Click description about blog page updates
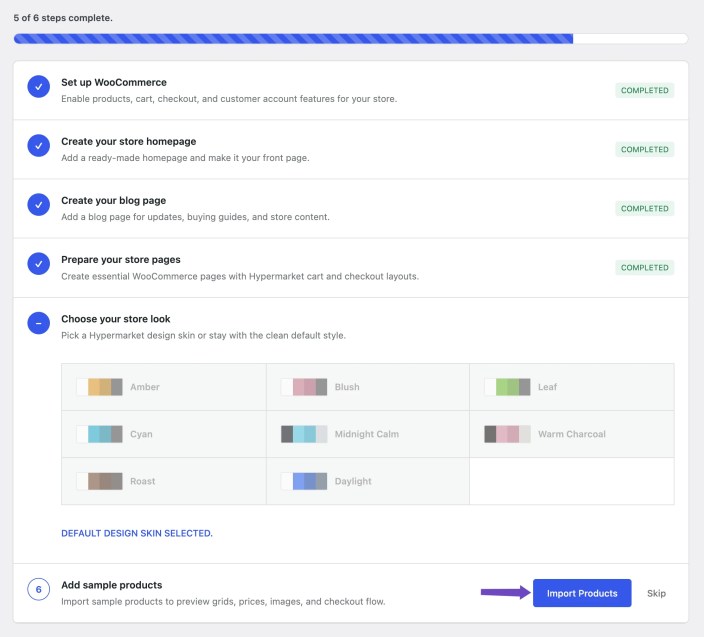 [x=195, y=217]
